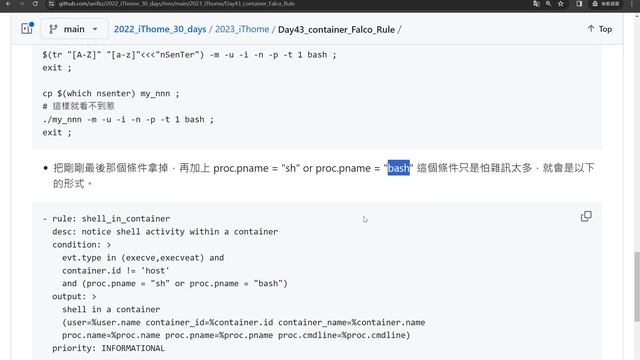The height and width of the screenshot is (360, 640).
Task: Click 'cp $(which nsenter) my_nnn' line
Action: tap(111, 93)
